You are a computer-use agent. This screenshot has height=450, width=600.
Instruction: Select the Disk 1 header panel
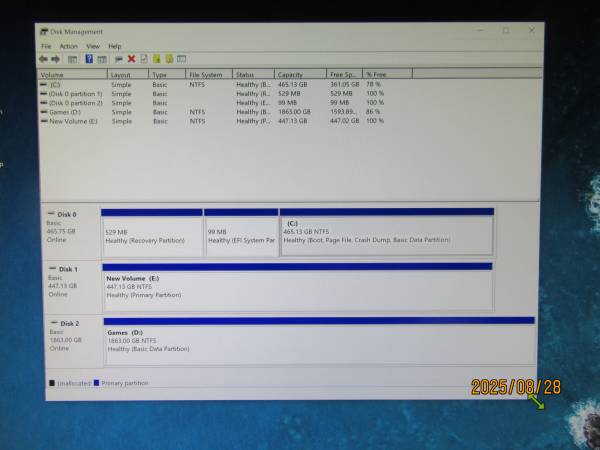pyautogui.click(x=73, y=287)
